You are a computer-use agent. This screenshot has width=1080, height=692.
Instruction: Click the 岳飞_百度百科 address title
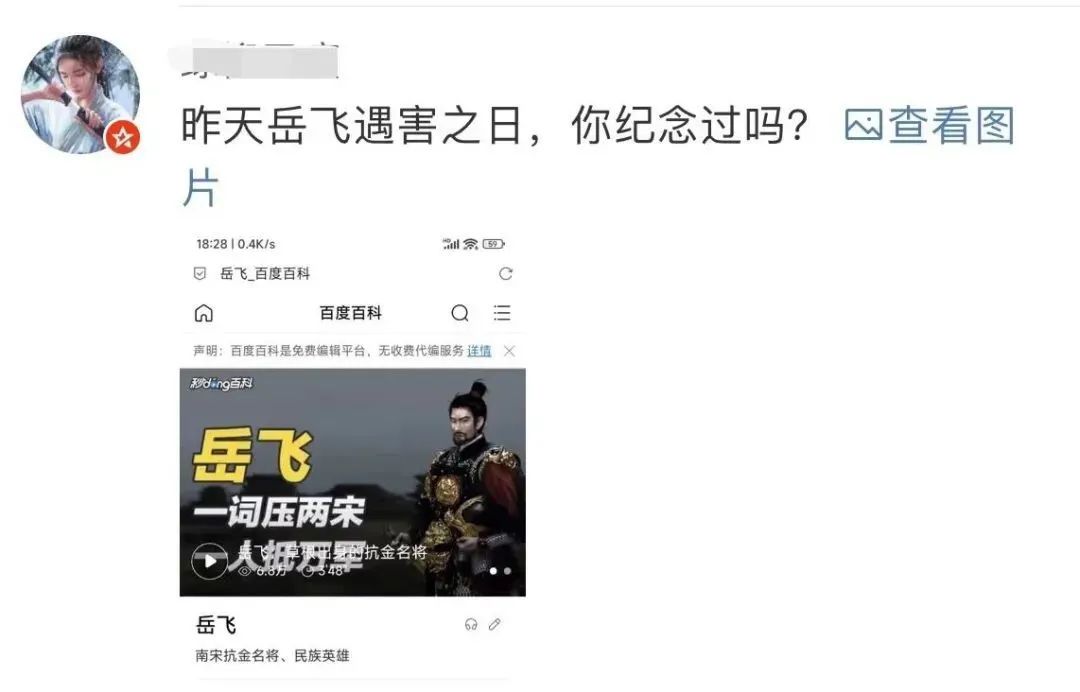265,274
